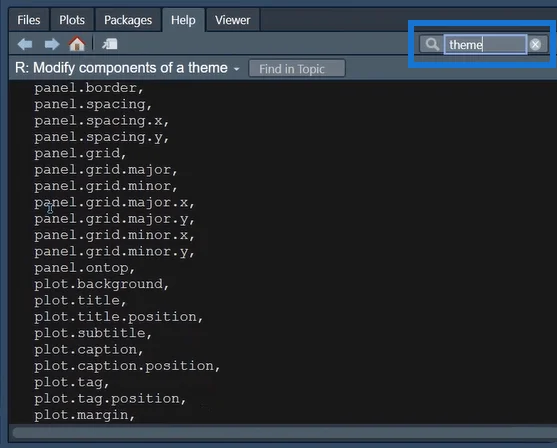Focus the help search box with theme
Image resolution: width=557 pixels, height=448 pixels.
click(x=485, y=44)
